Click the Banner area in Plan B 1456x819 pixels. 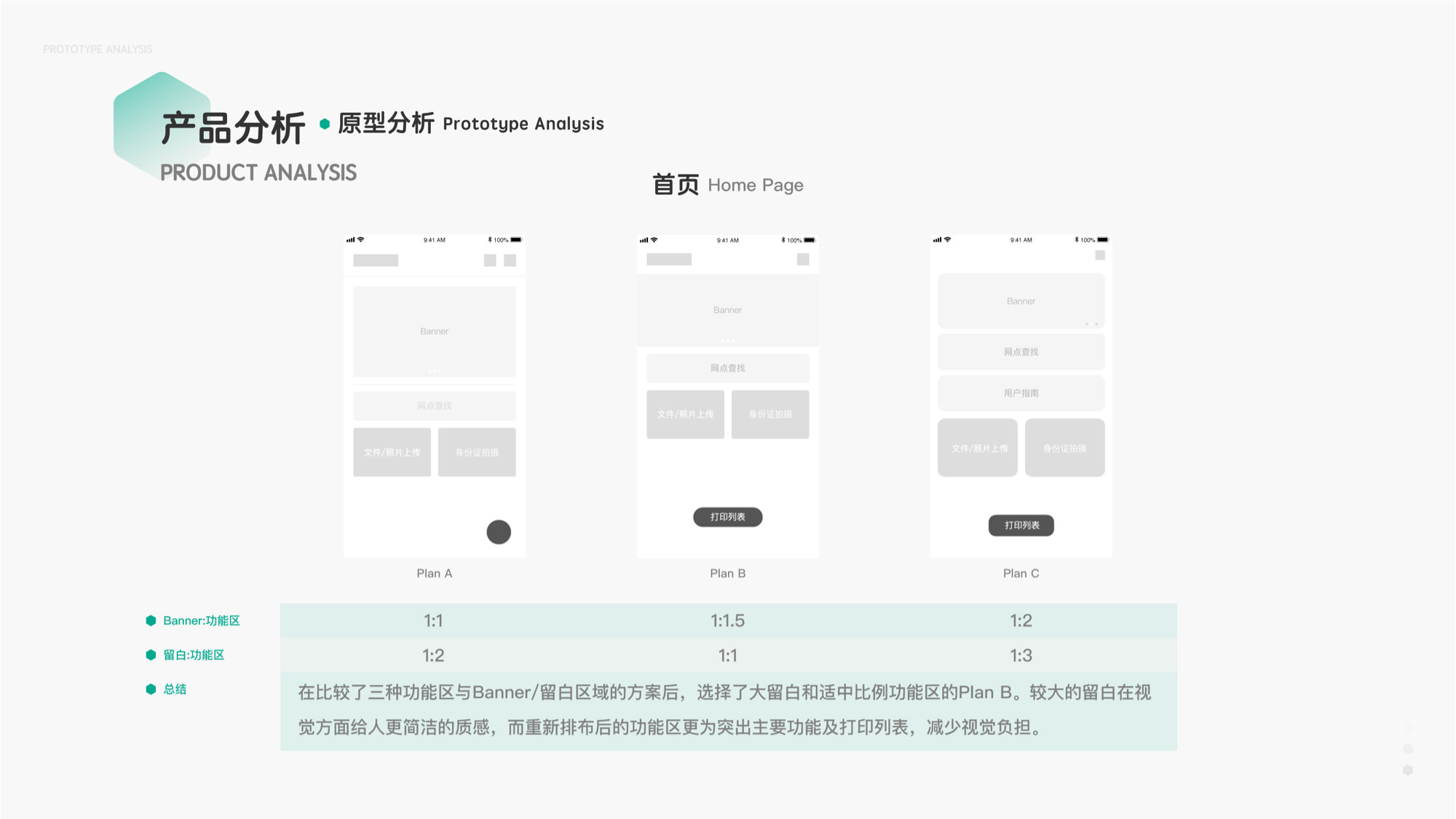(x=727, y=310)
